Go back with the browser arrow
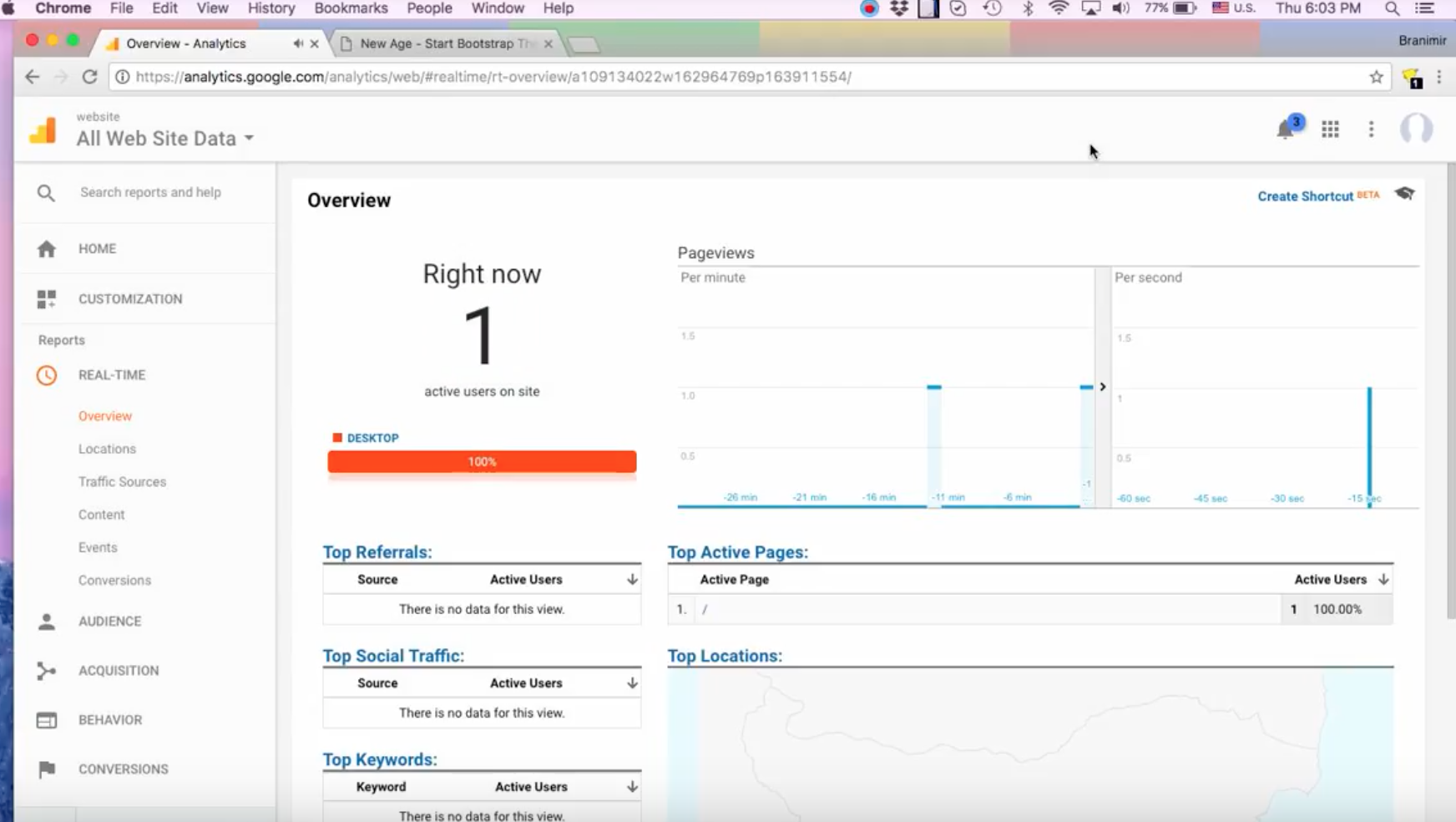 (32, 77)
